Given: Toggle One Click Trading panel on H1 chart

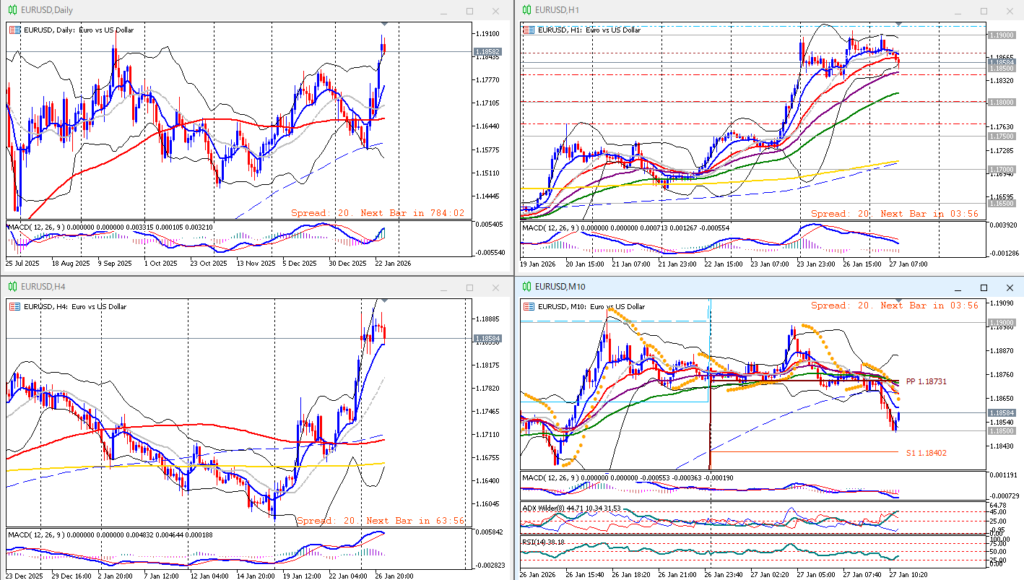Looking at the screenshot, I should pyautogui.click(x=528, y=30).
